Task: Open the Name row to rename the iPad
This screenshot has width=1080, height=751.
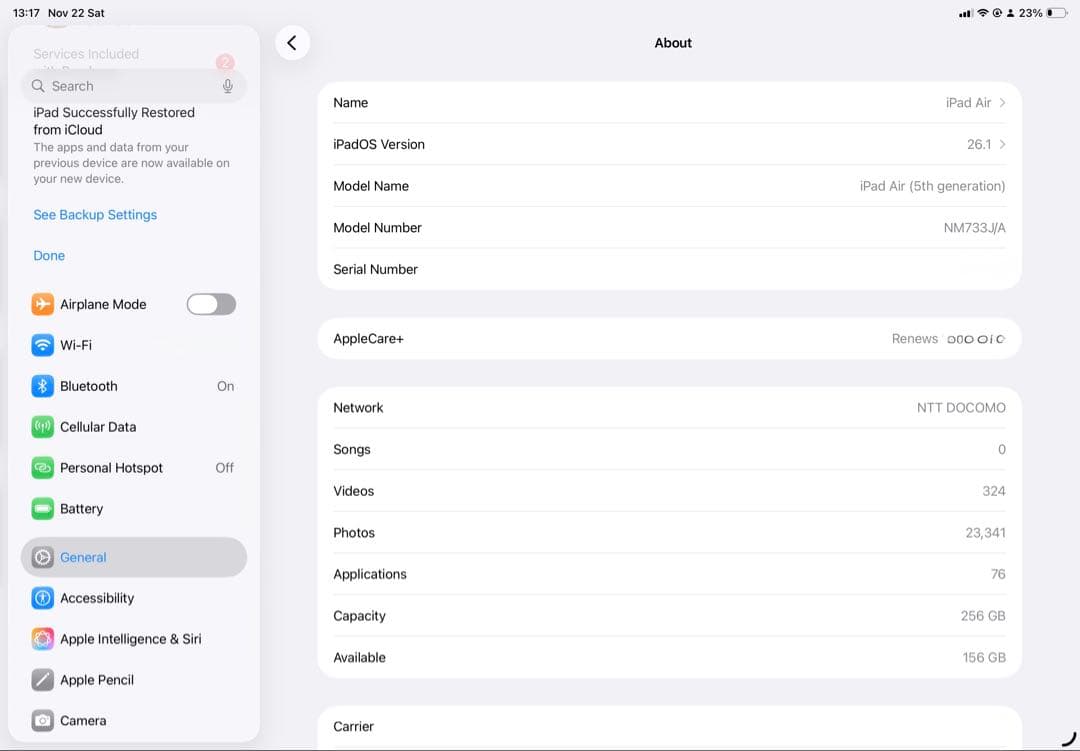Action: coord(670,102)
